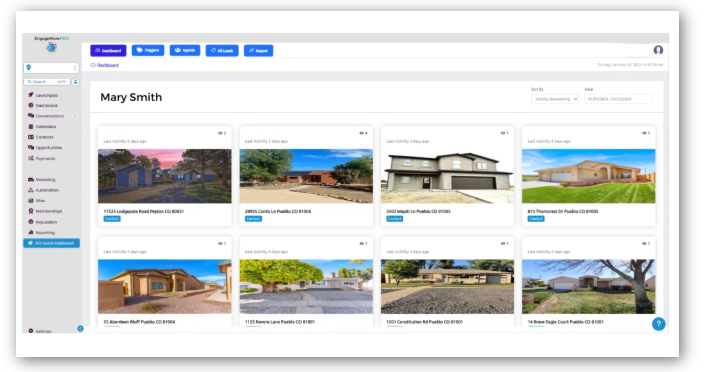Click the views eye on the Mapiti Ln card
Image resolution: width=705 pixels, height=372 pixels.
[x=503, y=133]
